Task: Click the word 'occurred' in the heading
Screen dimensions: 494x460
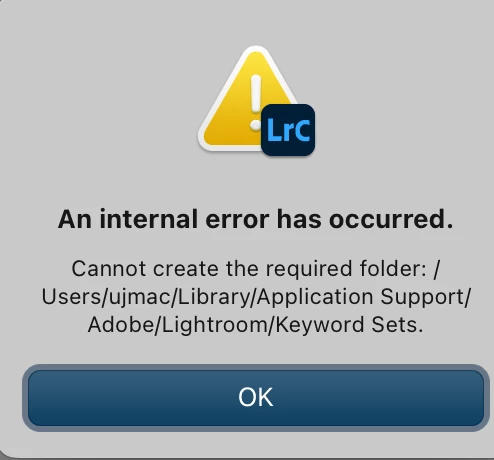Action: (x=387, y=220)
